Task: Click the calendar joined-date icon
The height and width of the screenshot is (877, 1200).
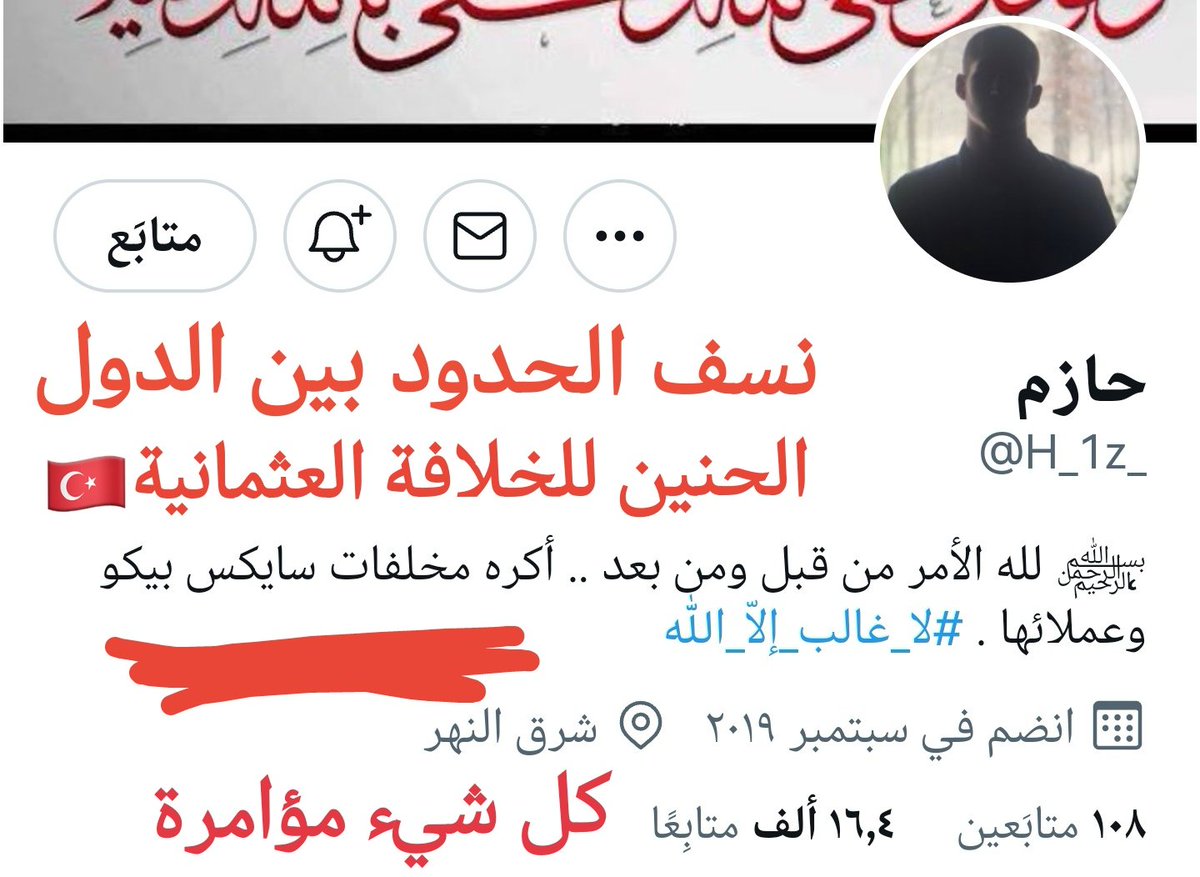Action: pos(1121,727)
